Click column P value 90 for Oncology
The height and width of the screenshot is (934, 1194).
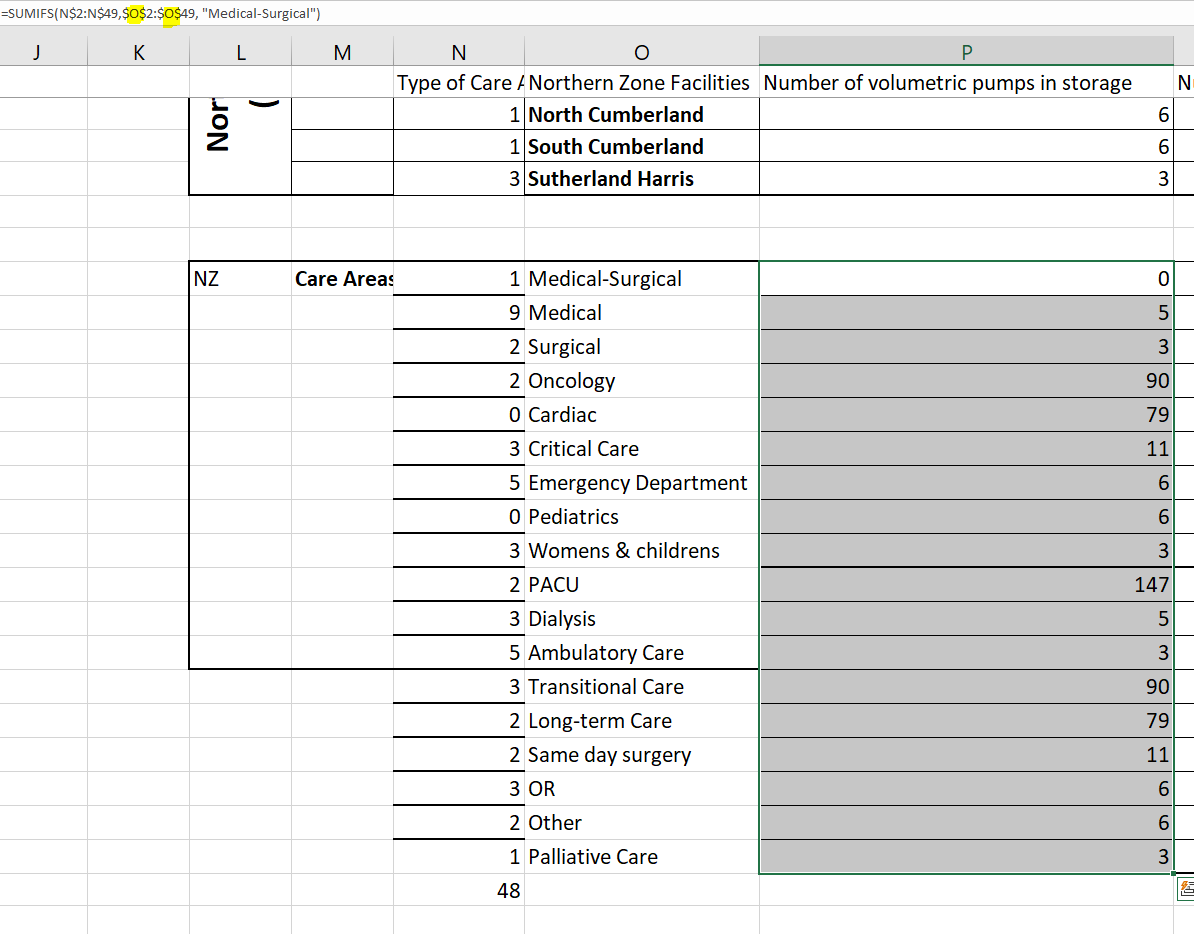pos(966,381)
